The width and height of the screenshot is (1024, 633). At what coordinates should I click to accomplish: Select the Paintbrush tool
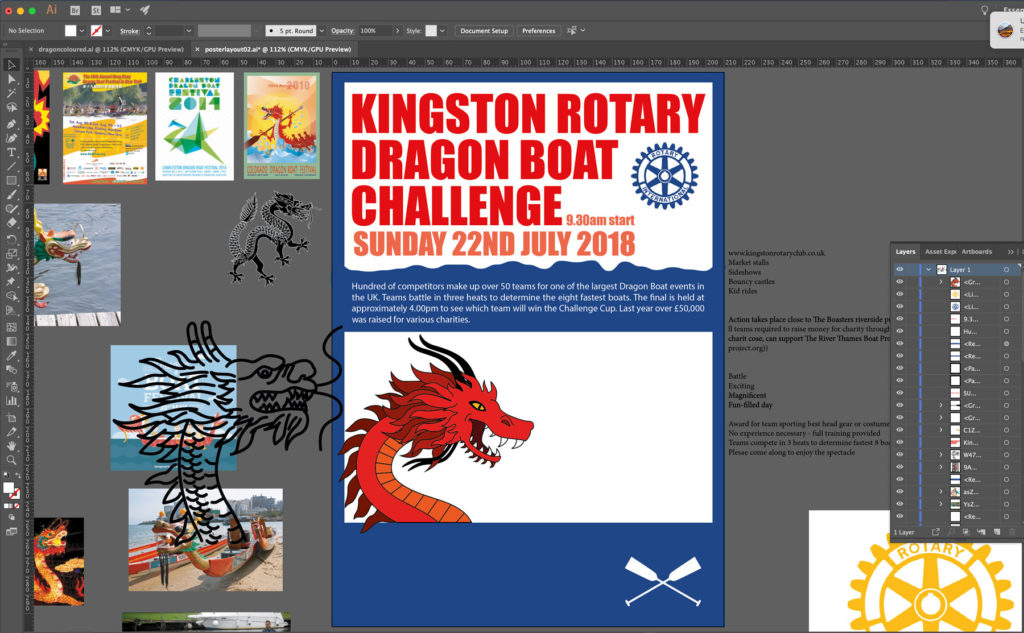[11, 195]
